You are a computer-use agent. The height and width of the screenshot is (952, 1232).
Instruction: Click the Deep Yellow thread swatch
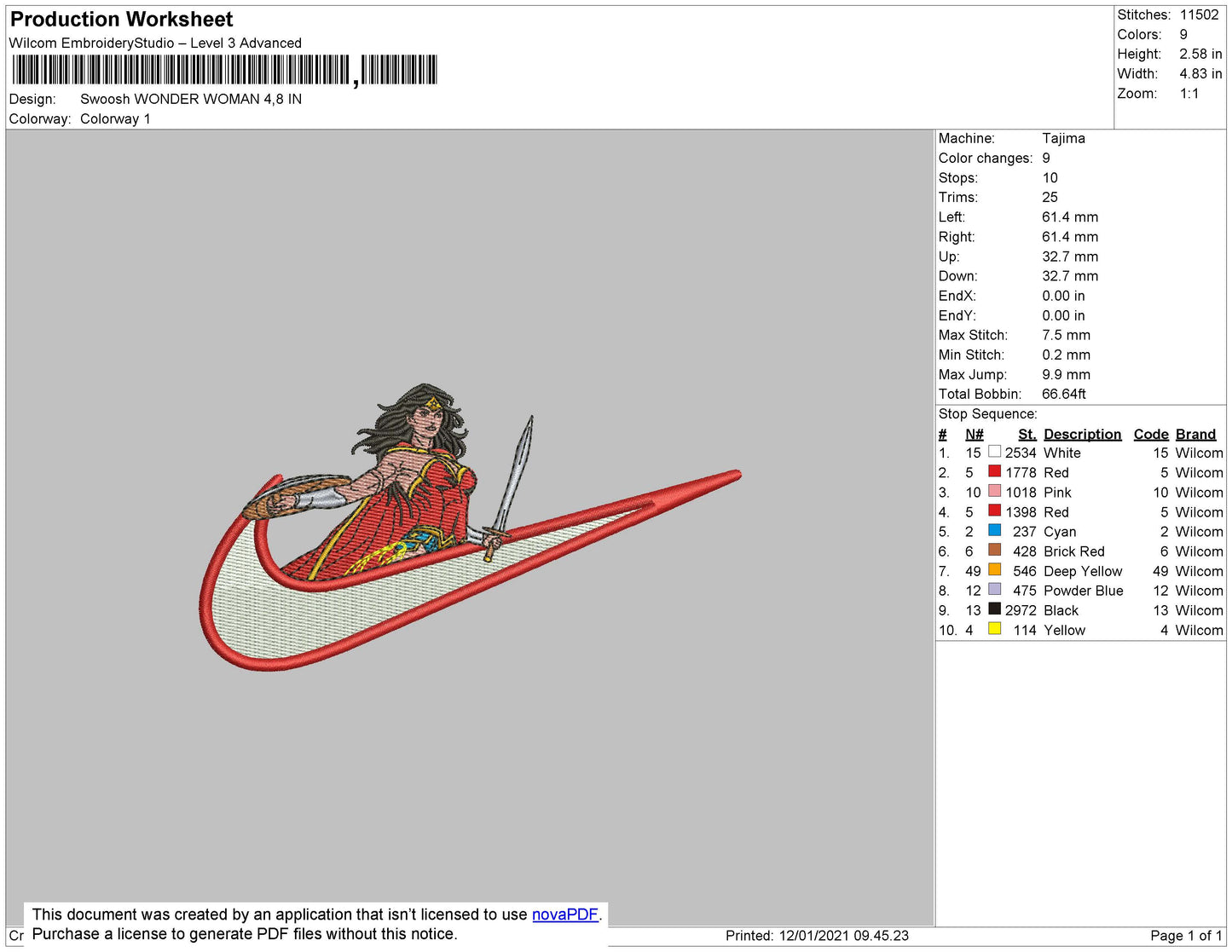pyautogui.click(x=994, y=569)
